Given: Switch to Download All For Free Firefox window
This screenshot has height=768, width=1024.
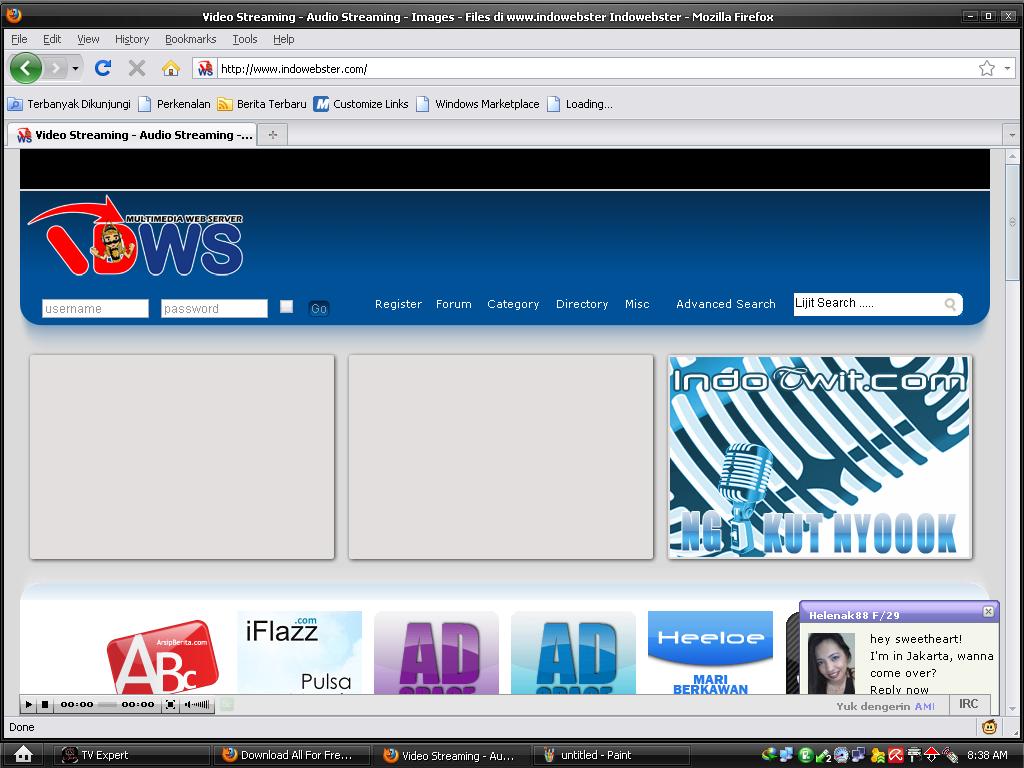Looking at the screenshot, I should (x=293, y=756).
